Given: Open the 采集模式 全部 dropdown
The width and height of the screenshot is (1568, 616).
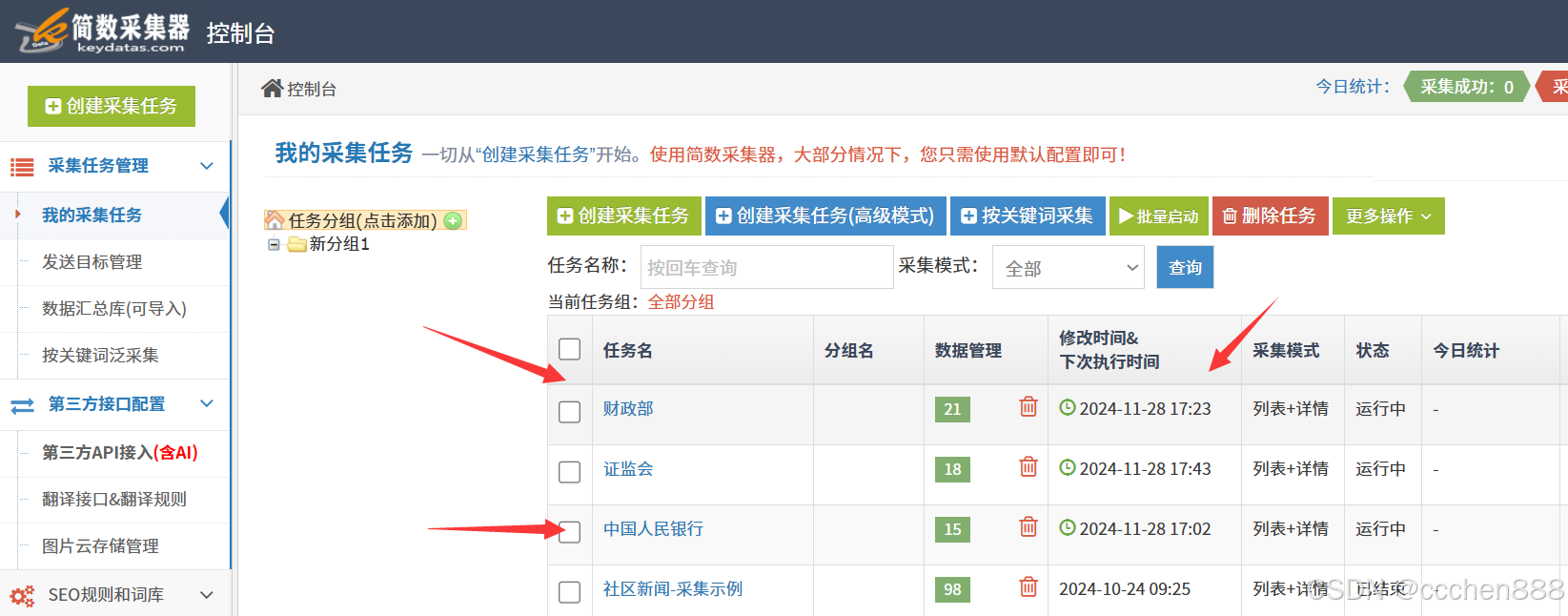Looking at the screenshot, I should [1068, 268].
